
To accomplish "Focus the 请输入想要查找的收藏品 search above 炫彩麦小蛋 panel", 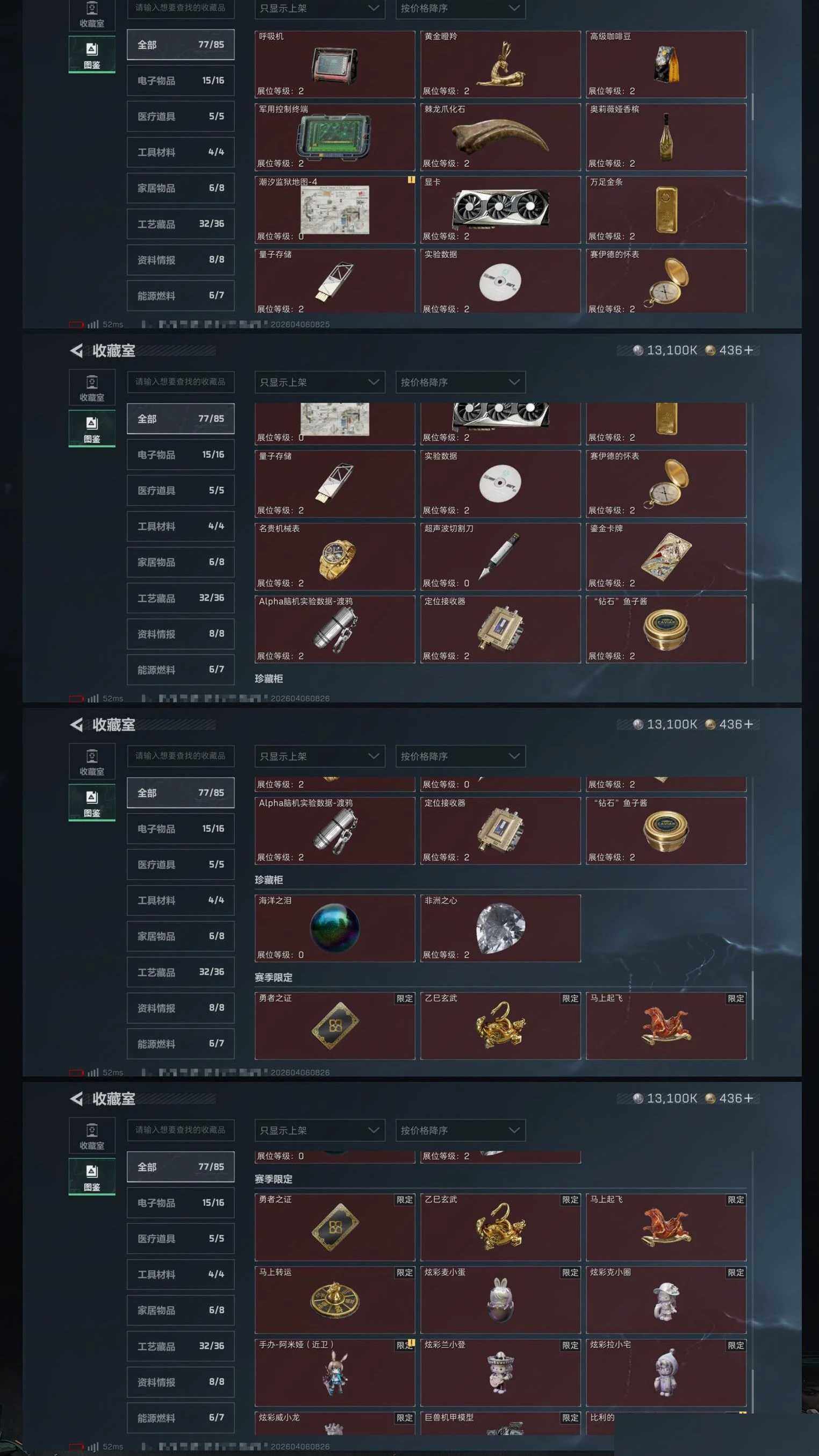I will click(x=181, y=1130).
